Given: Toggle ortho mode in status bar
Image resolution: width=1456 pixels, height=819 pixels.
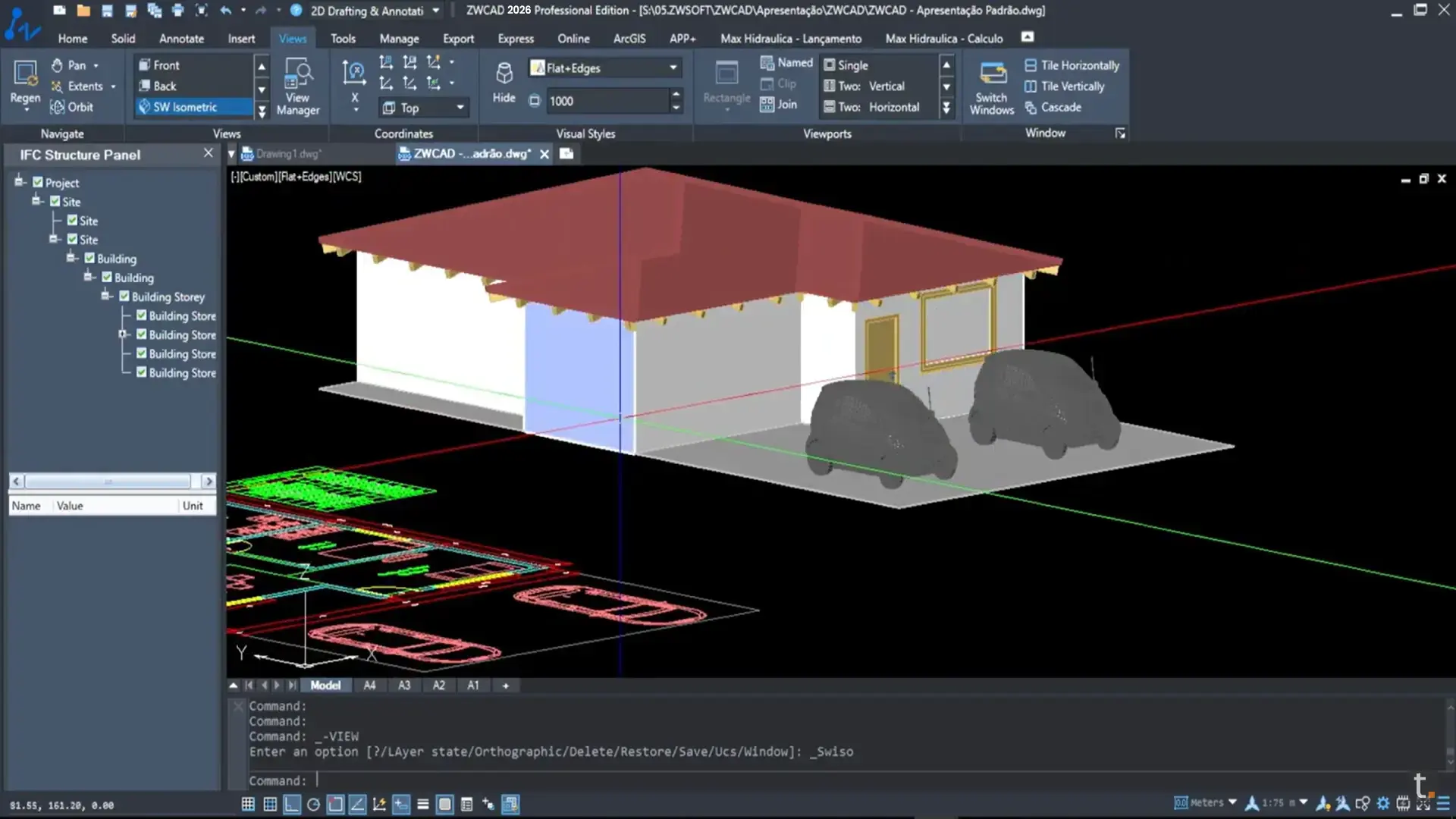Looking at the screenshot, I should pyautogui.click(x=292, y=805).
